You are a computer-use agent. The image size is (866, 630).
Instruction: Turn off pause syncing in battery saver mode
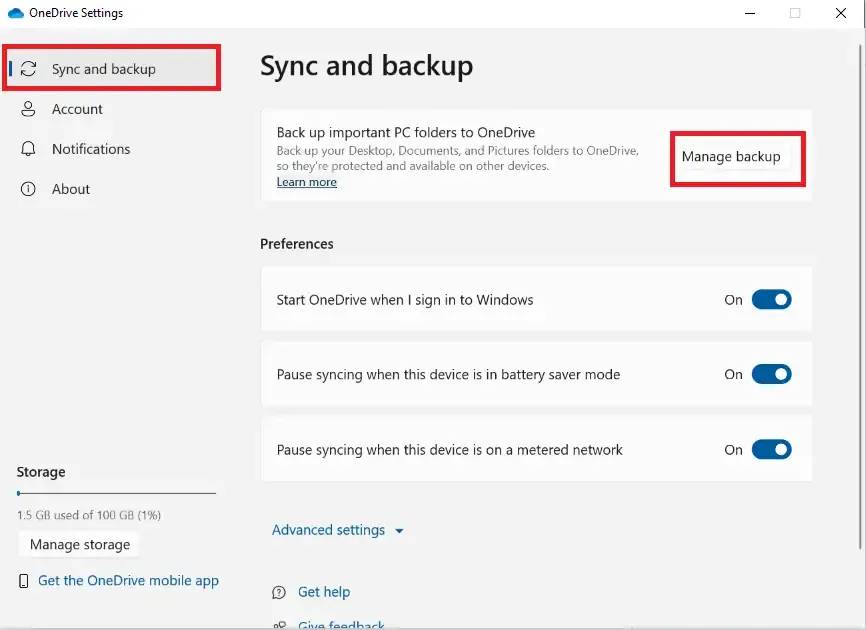coord(771,374)
